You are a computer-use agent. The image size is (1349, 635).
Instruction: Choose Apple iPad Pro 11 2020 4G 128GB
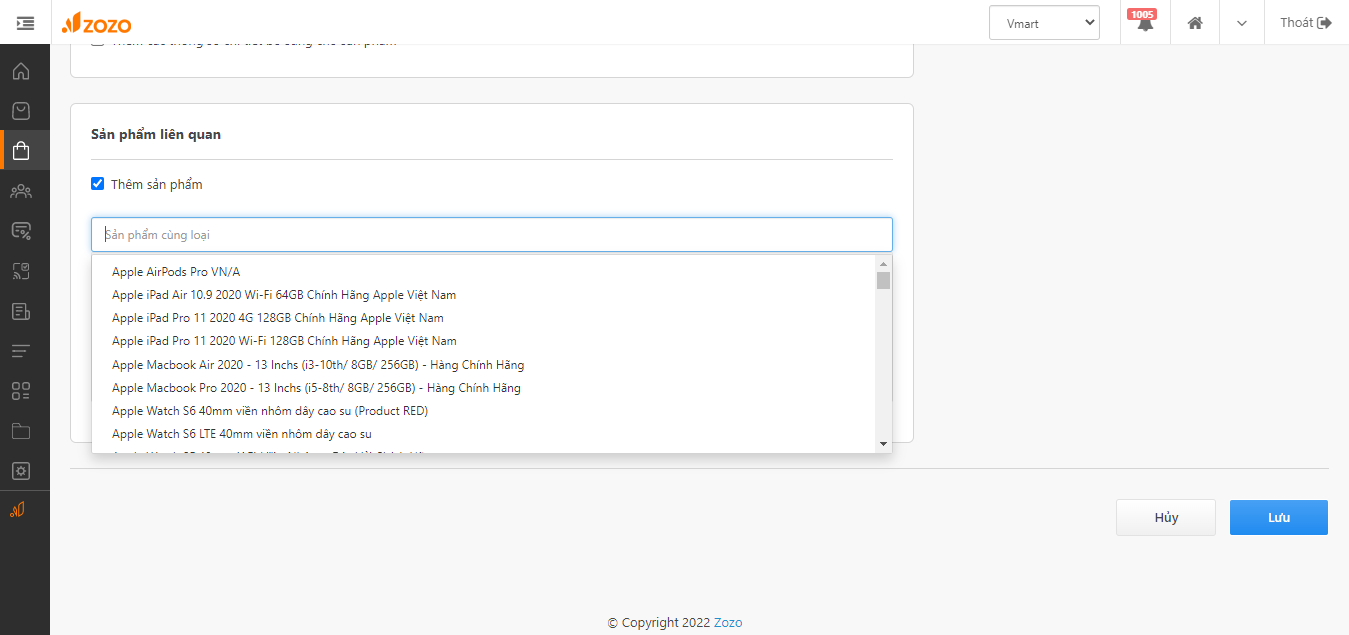(483, 318)
